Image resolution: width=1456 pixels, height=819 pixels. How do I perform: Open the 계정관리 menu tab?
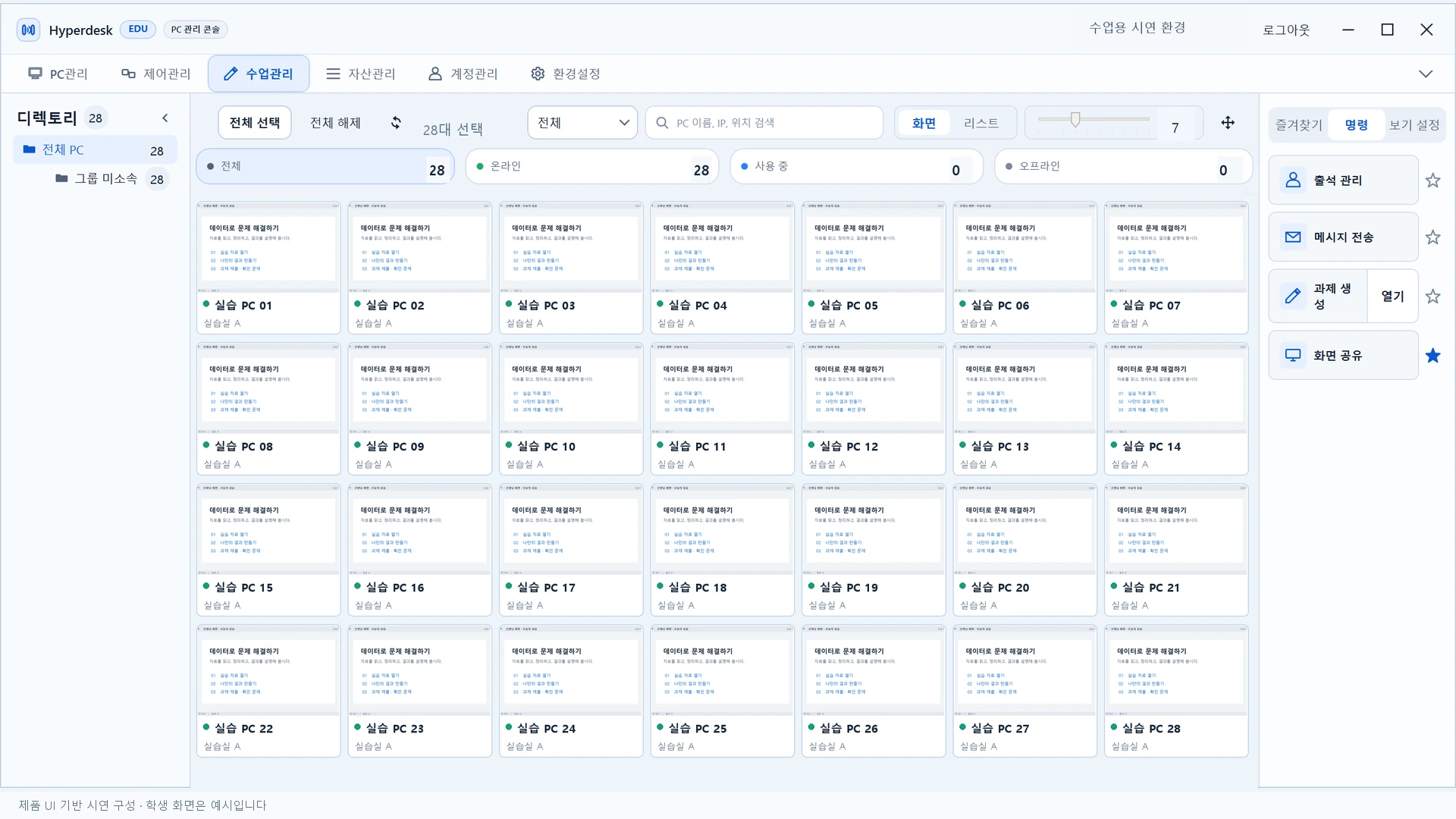point(463,74)
